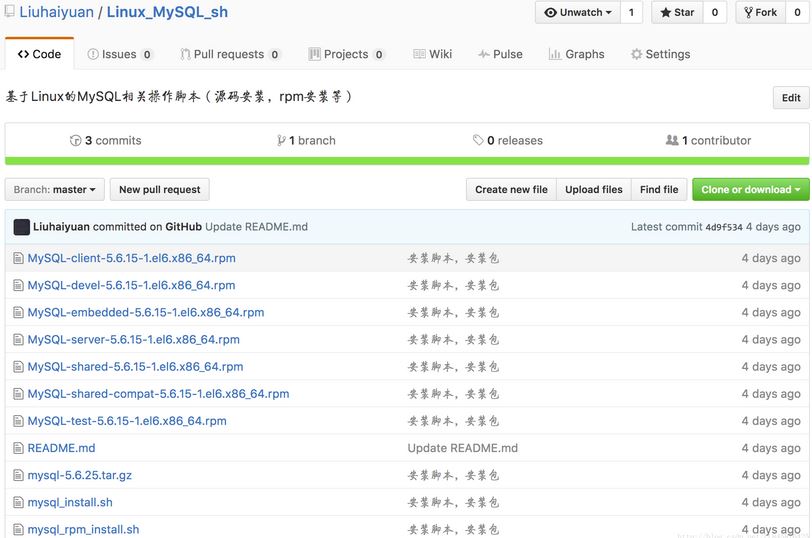Image resolution: width=812 pixels, height=538 pixels.
Task: Click the Liuhaiyuan committer avatar
Action: click(x=21, y=227)
